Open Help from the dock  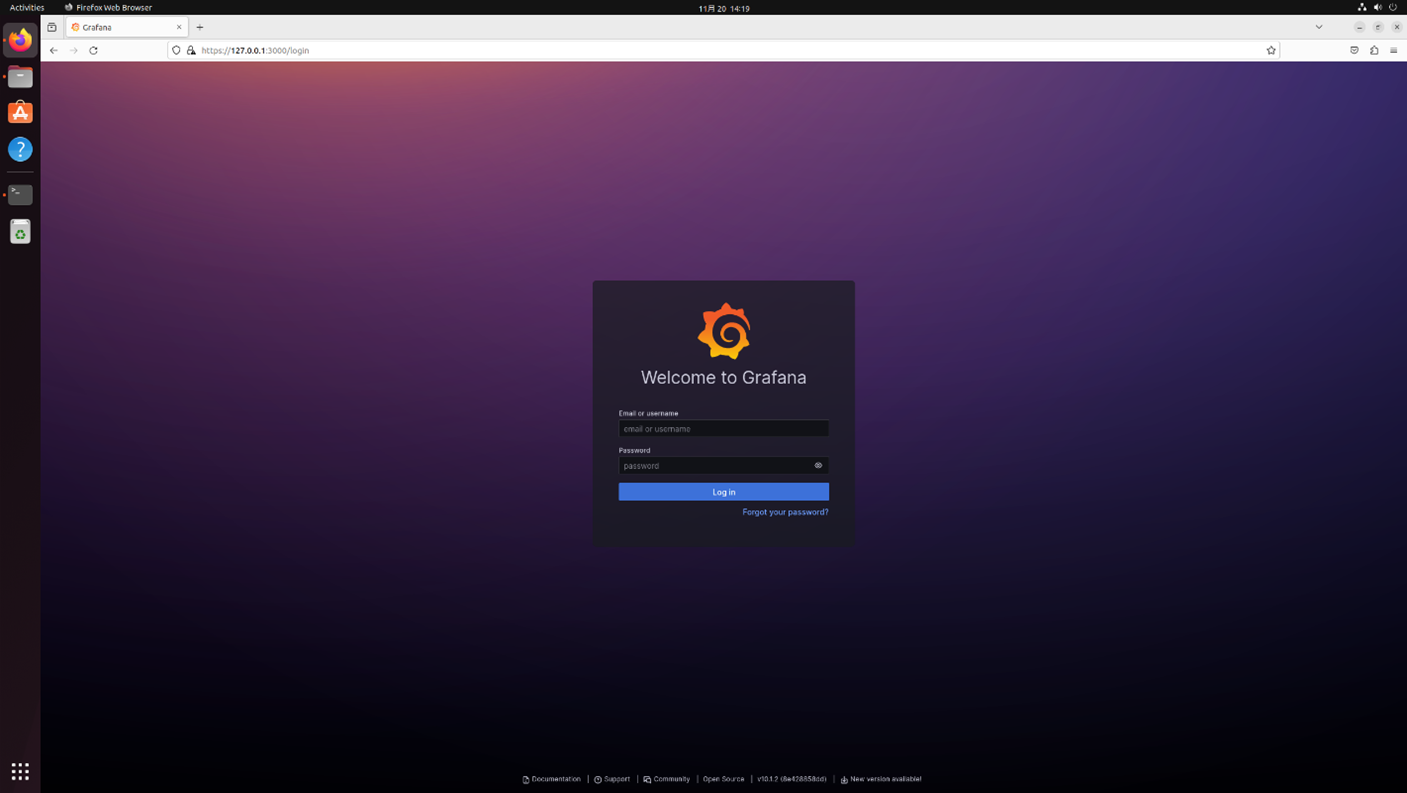(x=20, y=149)
